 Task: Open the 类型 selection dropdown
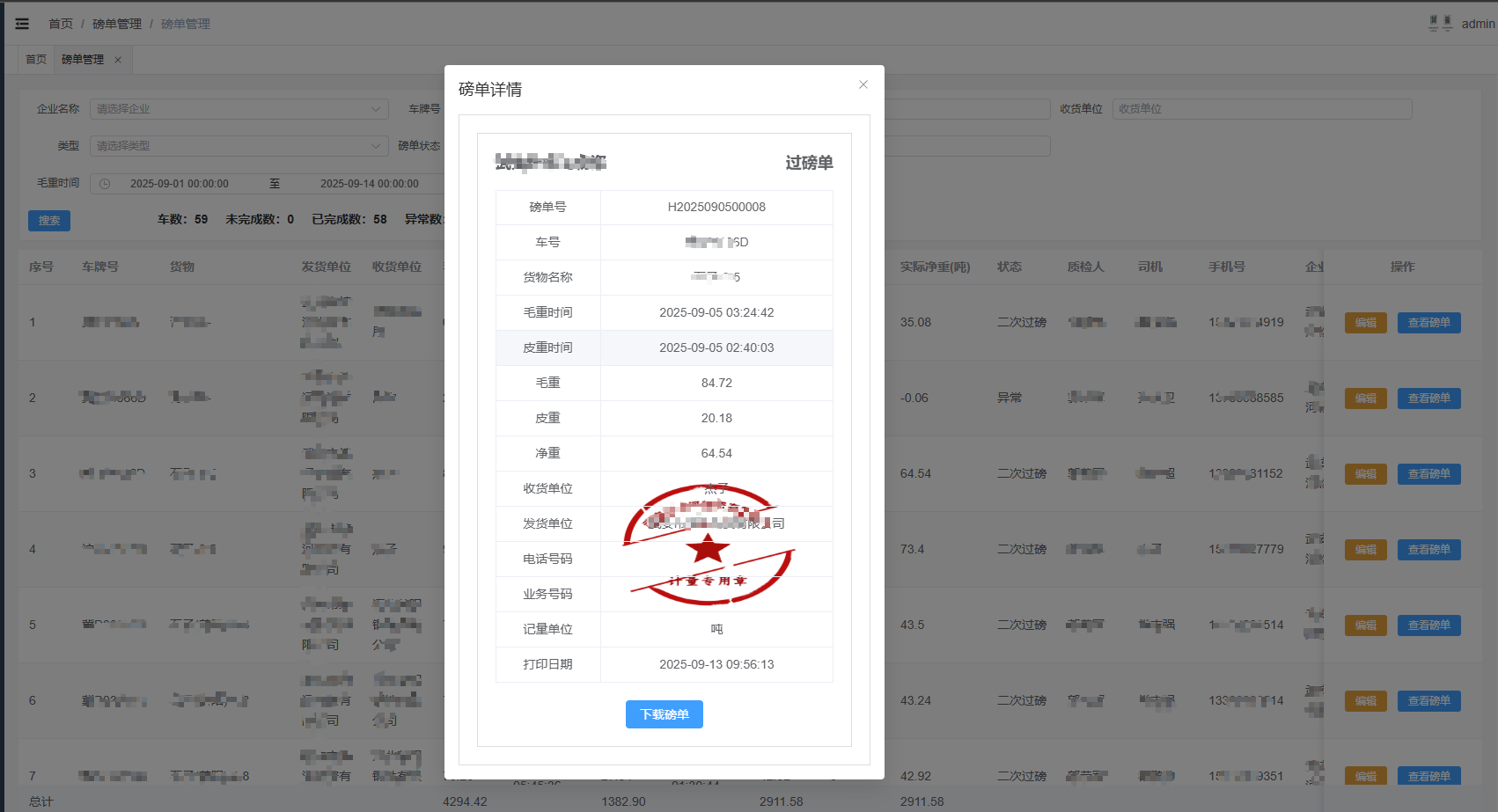[x=238, y=146]
